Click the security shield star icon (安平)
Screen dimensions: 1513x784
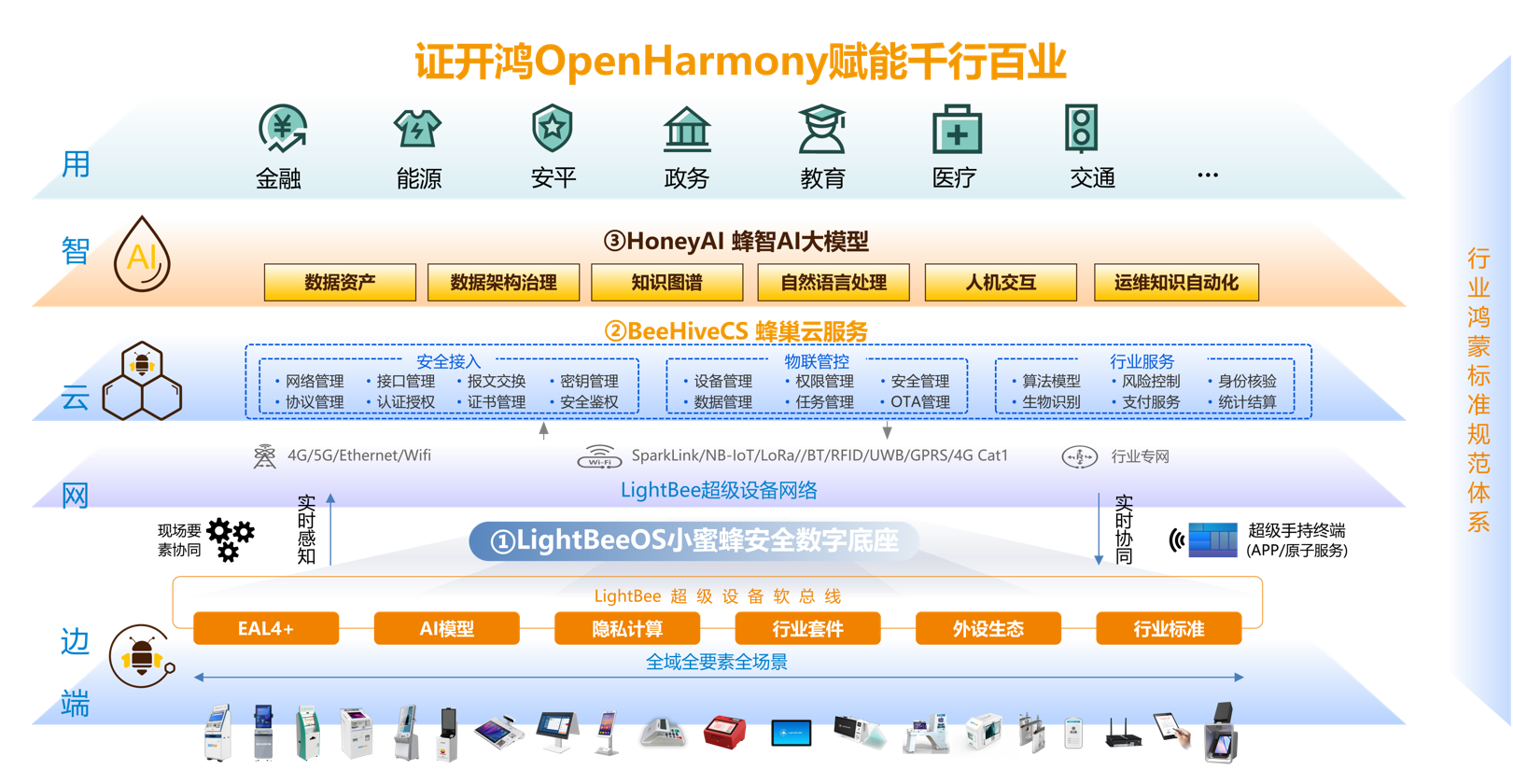pos(552,129)
